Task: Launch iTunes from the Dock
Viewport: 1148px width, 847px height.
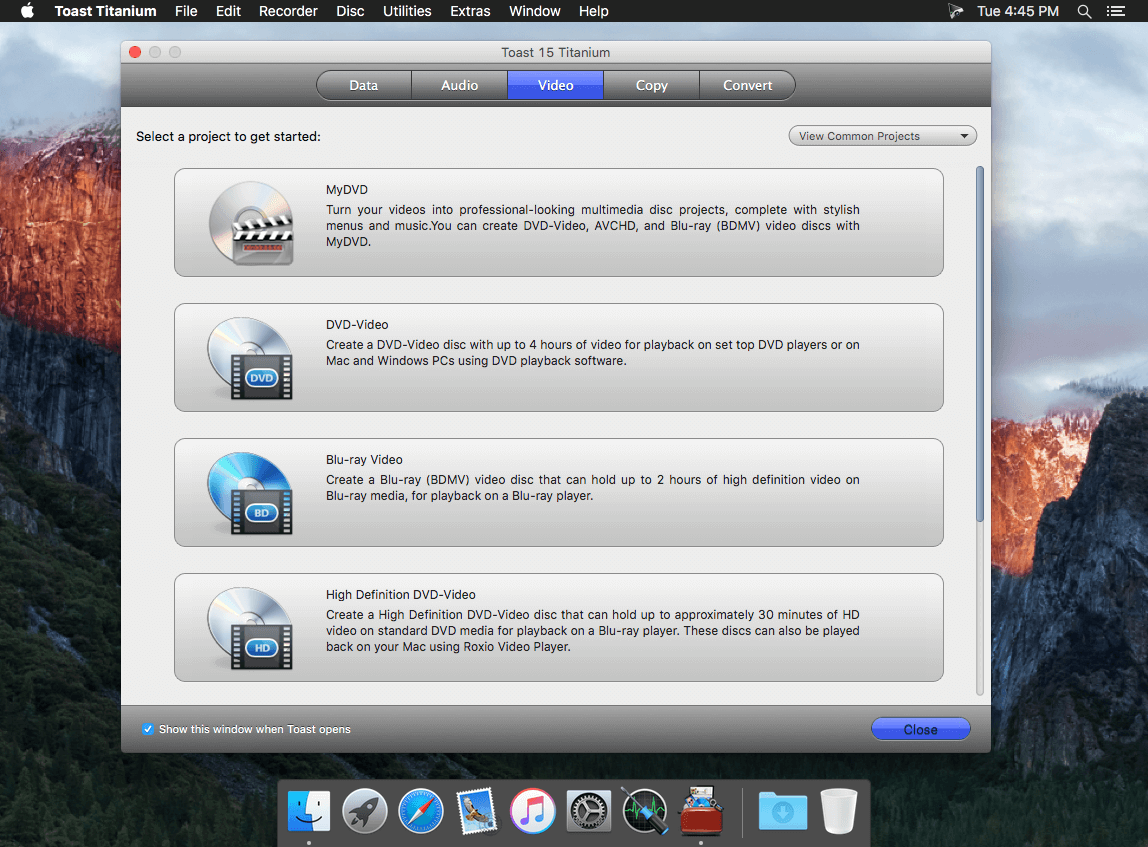Action: 532,811
